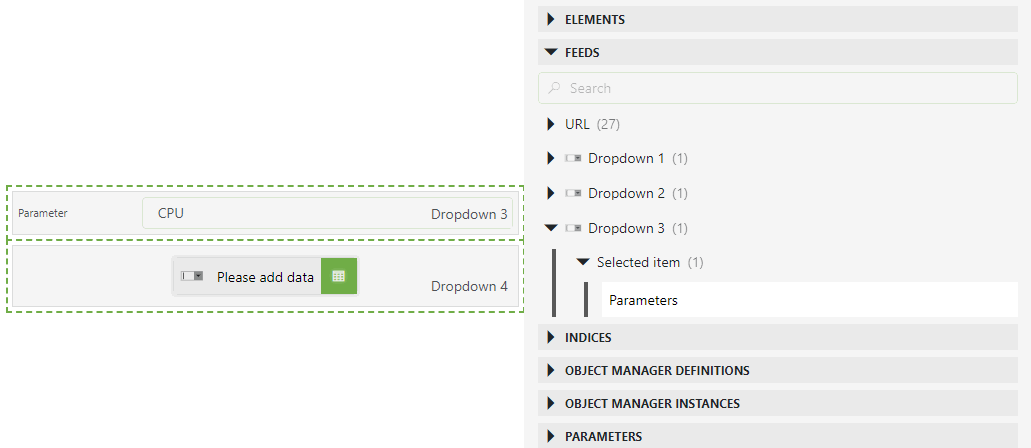Click the Dropdown 1 feed icon
This screenshot has height=448, width=1031.
coord(573,158)
